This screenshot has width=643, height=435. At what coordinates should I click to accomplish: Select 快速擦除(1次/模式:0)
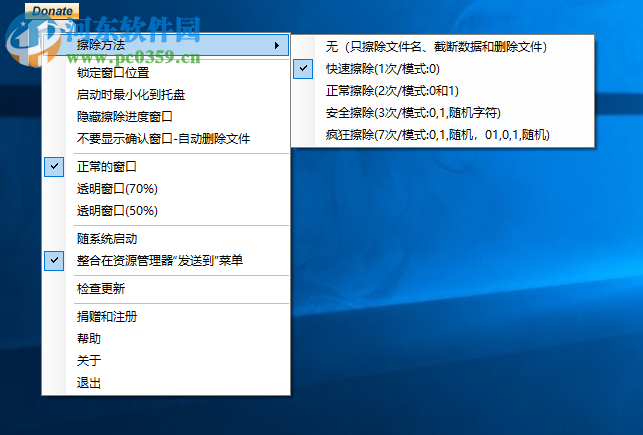(442, 69)
